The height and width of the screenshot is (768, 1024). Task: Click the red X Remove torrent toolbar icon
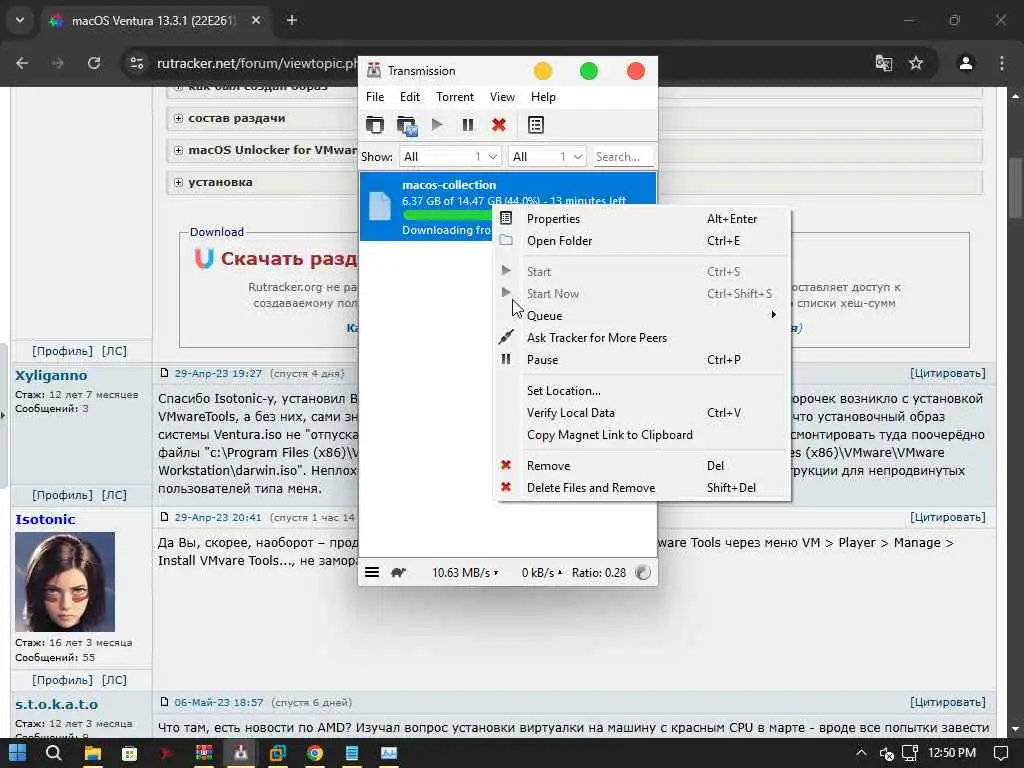point(499,124)
